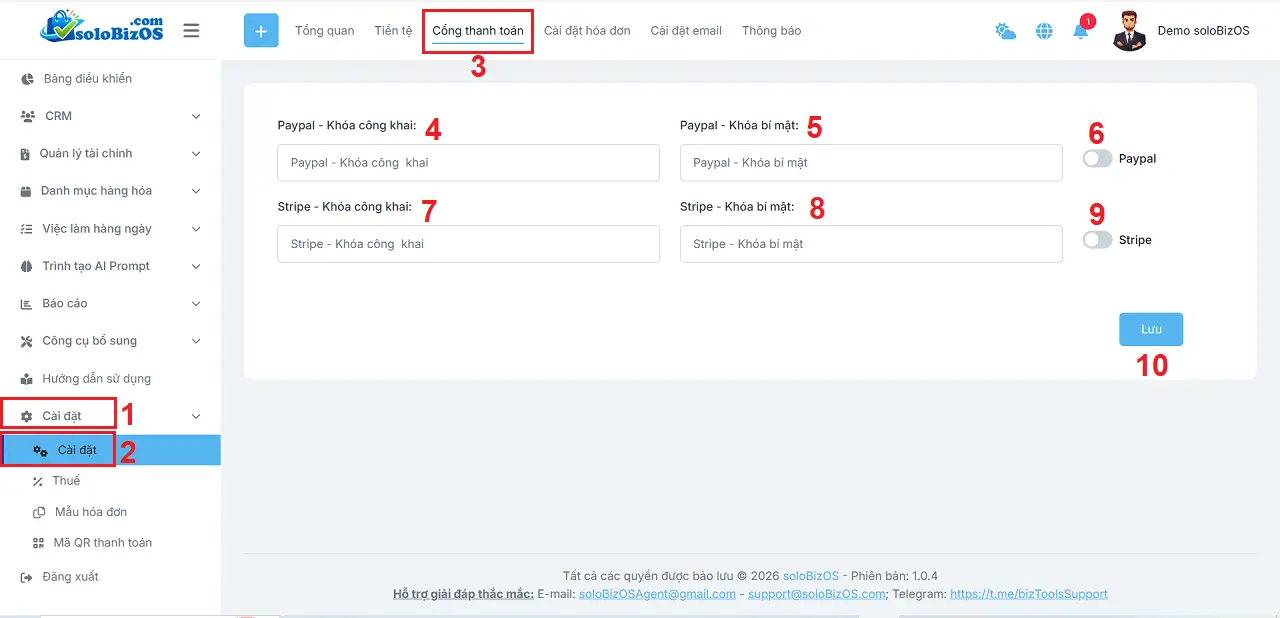Click the Lưu save button

pos(1151,329)
